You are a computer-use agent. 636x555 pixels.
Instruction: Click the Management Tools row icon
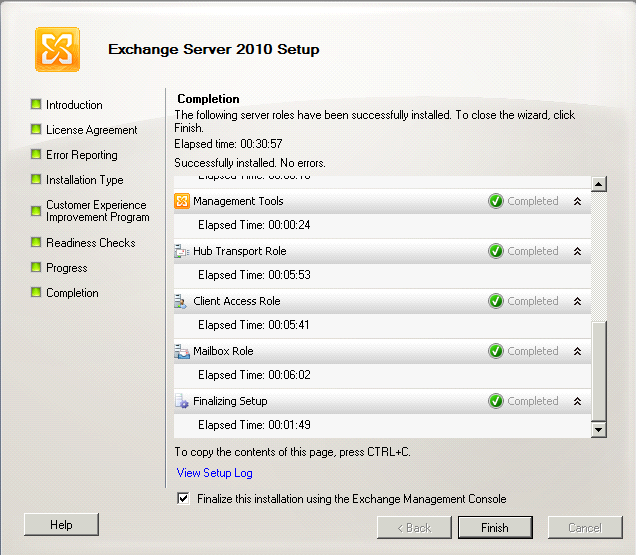(x=182, y=201)
